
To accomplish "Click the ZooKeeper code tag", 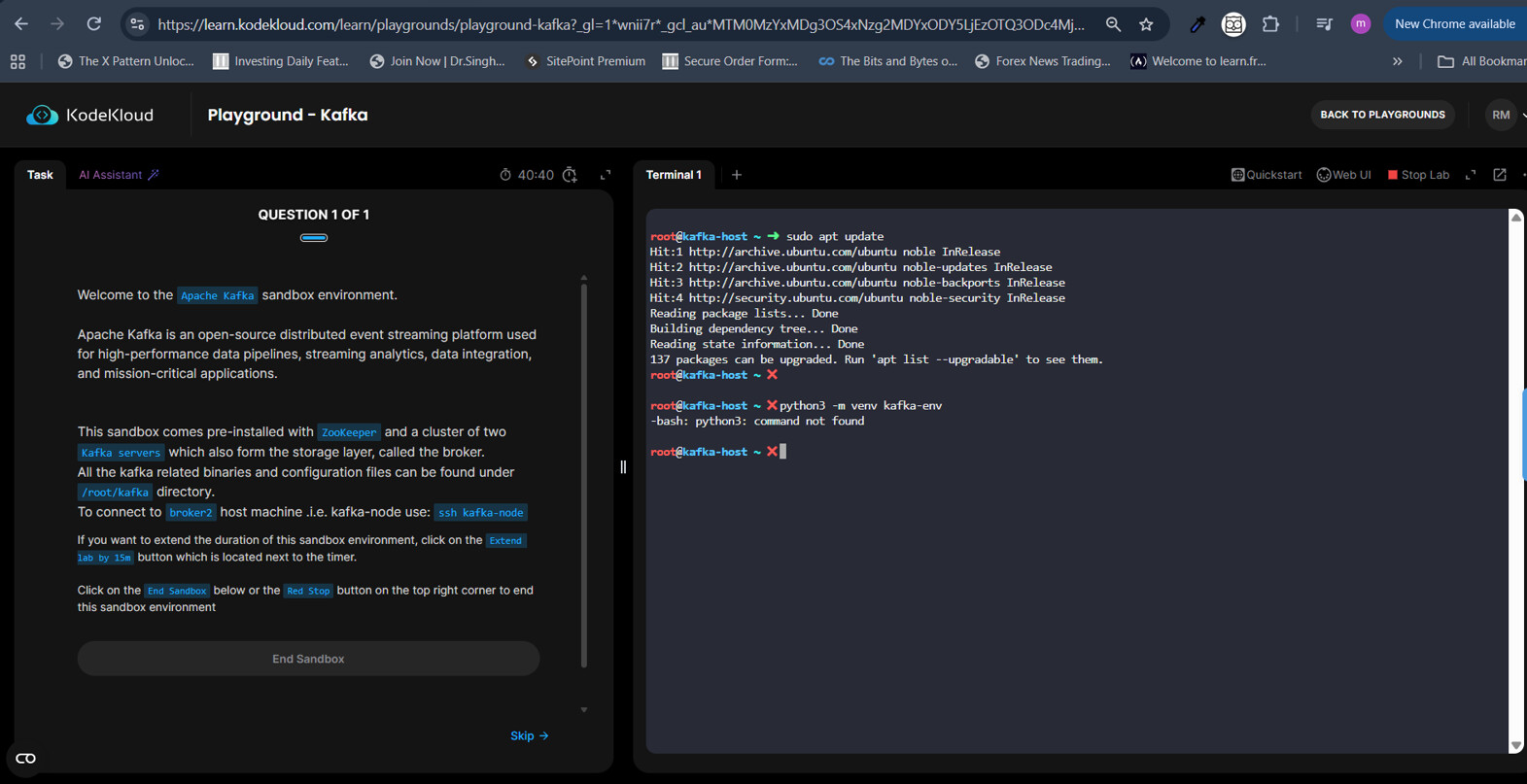I will coord(348,432).
